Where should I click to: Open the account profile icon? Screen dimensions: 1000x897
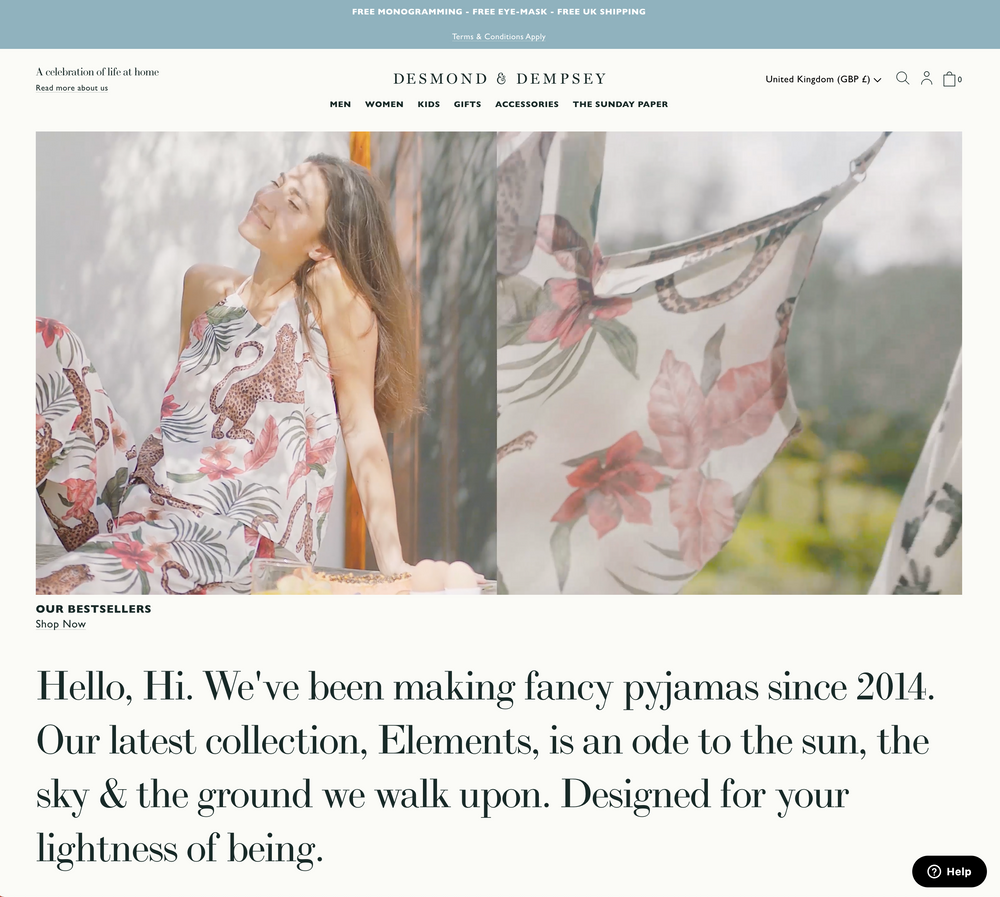tap(927, 78)
